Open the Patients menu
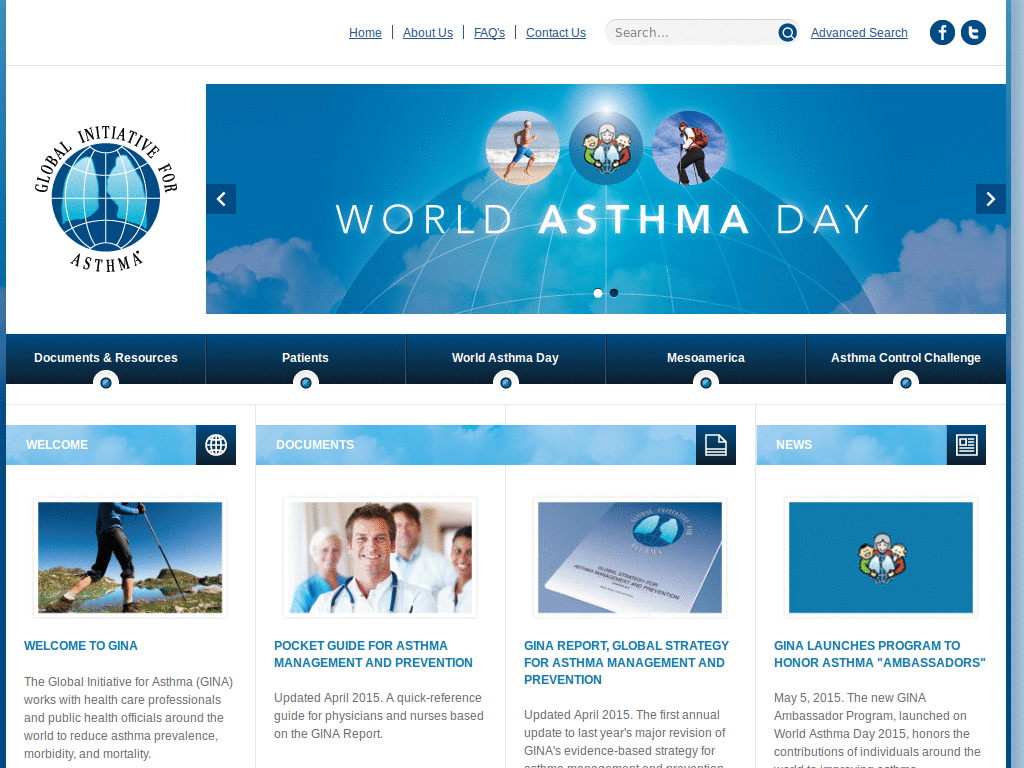This screenshot has width=1024, height=768. (x=306, y=358)
